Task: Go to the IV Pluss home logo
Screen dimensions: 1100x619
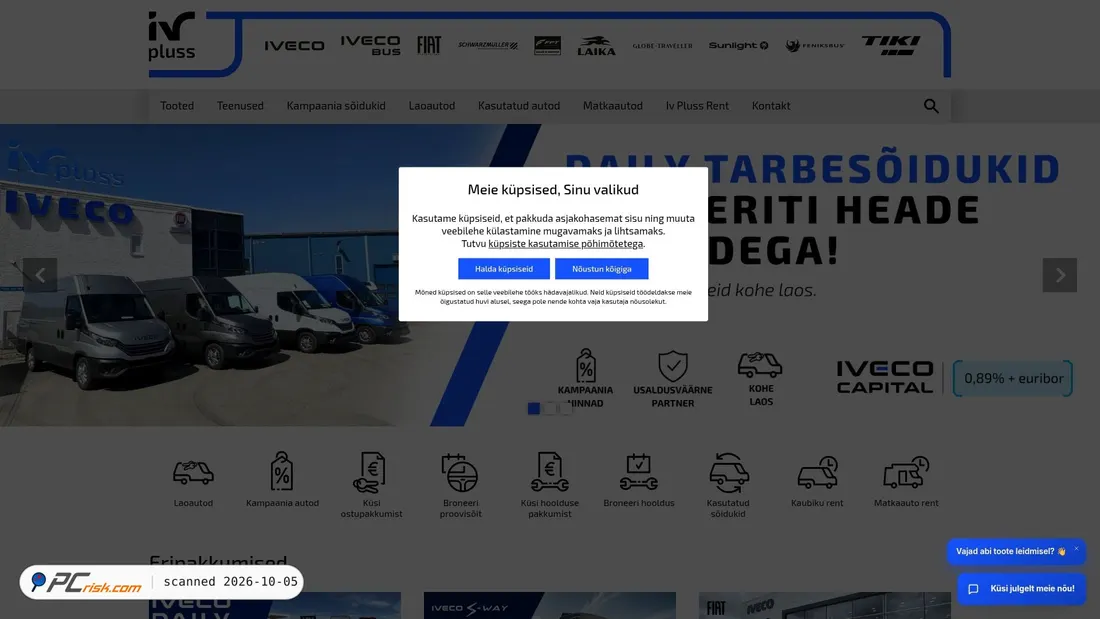Action: tap(172, 36)
